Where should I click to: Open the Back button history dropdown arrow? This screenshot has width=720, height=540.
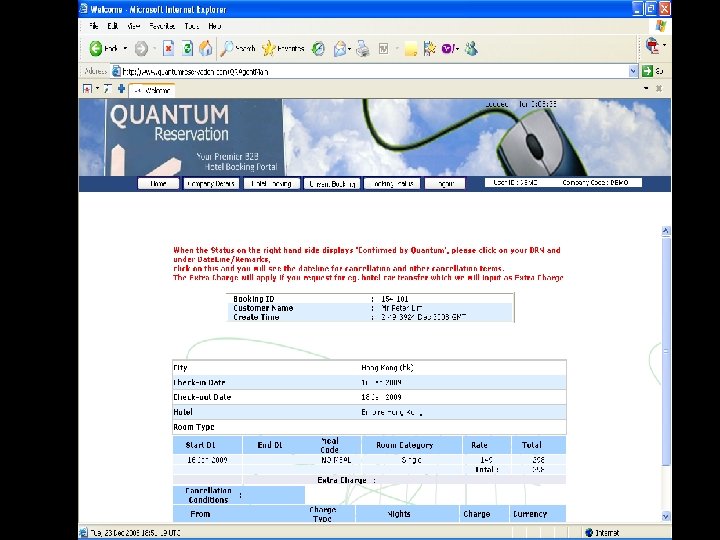click(x=125, y=48)
